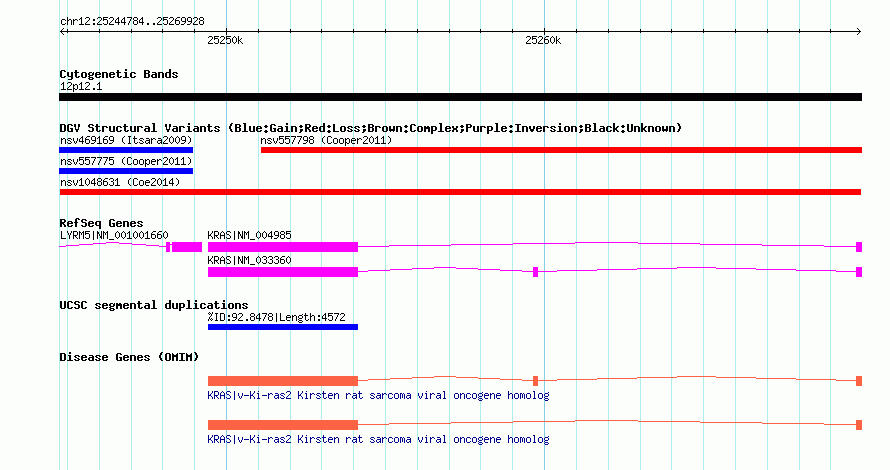The image size is (890, 470).
Task: Open KRAS|NM_033360 transcript label
Action: pyautogui.click(x=249, y=260)
